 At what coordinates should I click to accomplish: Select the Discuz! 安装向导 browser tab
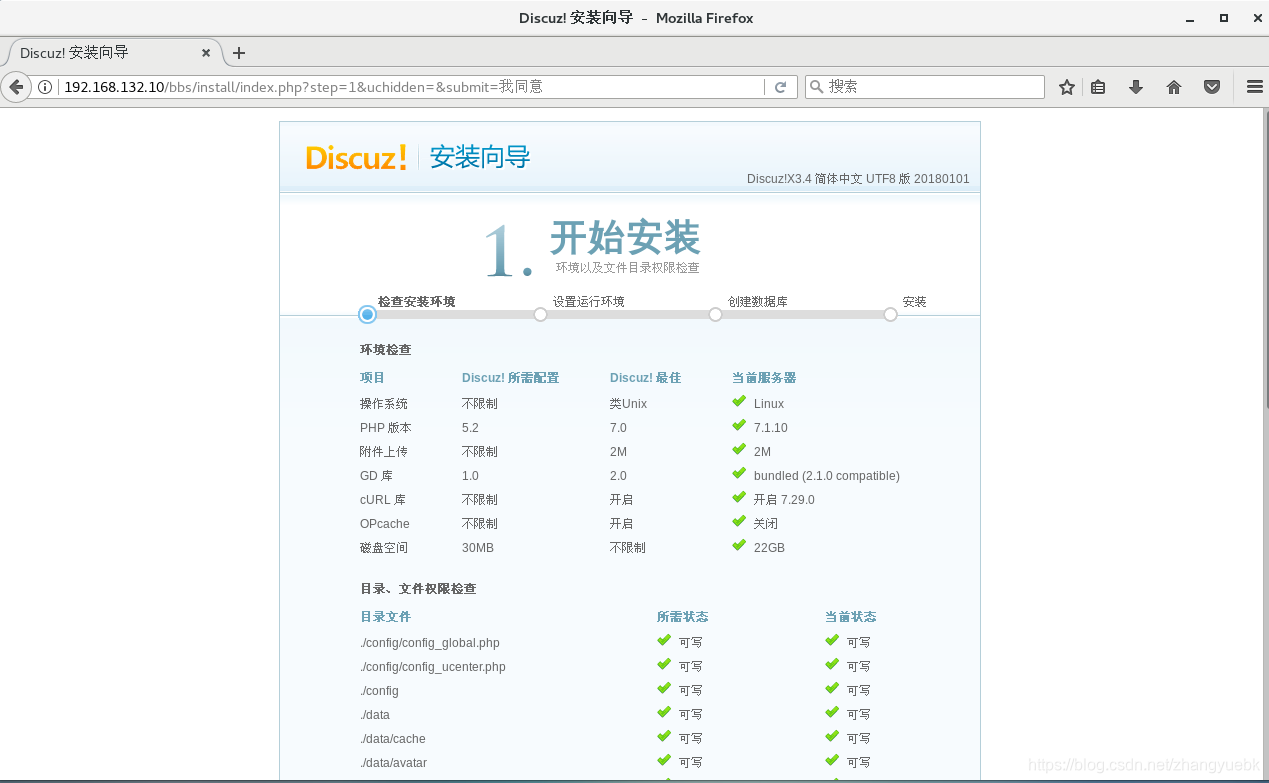tap(113, 53)
